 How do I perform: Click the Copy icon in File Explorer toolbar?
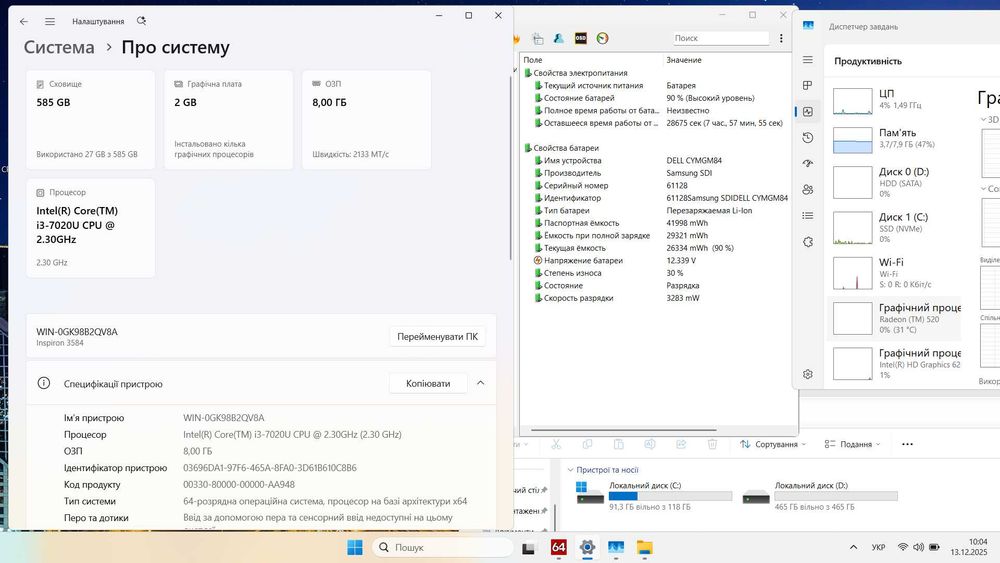tap(587, 444)
